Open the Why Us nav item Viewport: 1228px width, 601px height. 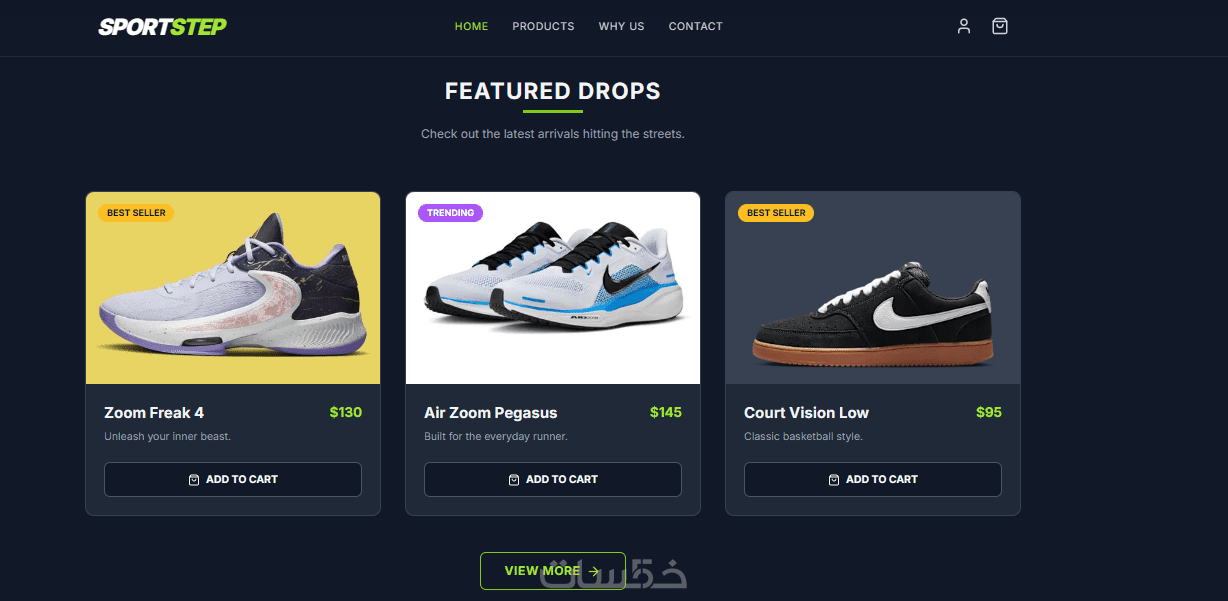click(621, 26)
